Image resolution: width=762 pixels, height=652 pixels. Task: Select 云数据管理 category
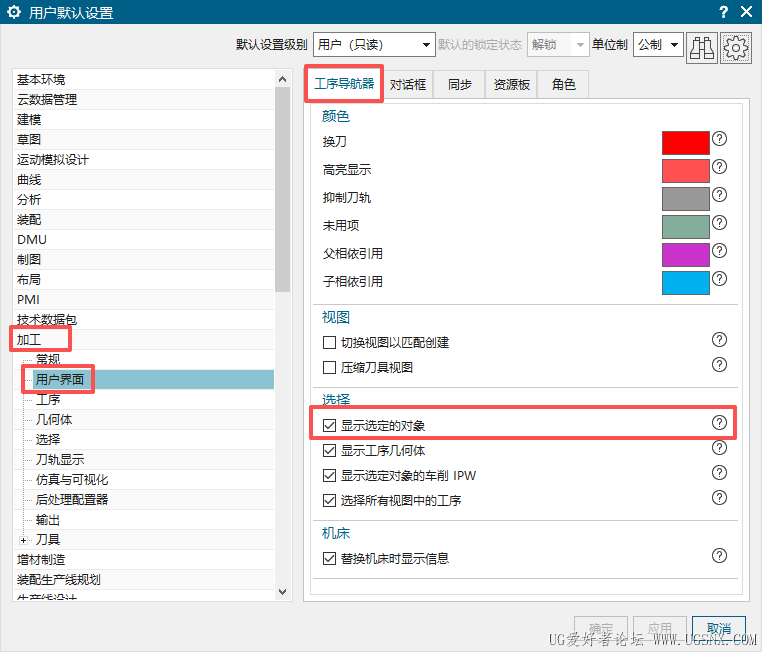pyautogui.click(x=144, y=100)
